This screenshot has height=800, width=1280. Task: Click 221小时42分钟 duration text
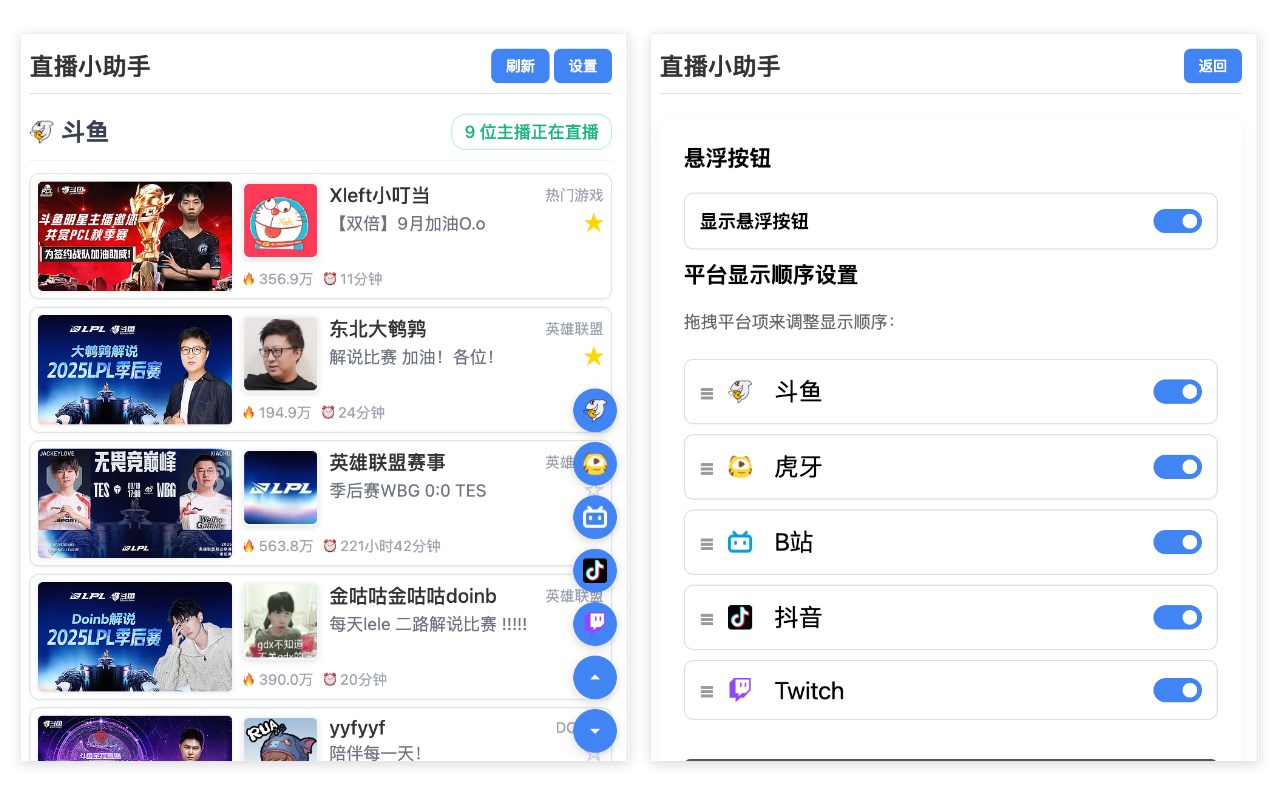pos(390,546)
